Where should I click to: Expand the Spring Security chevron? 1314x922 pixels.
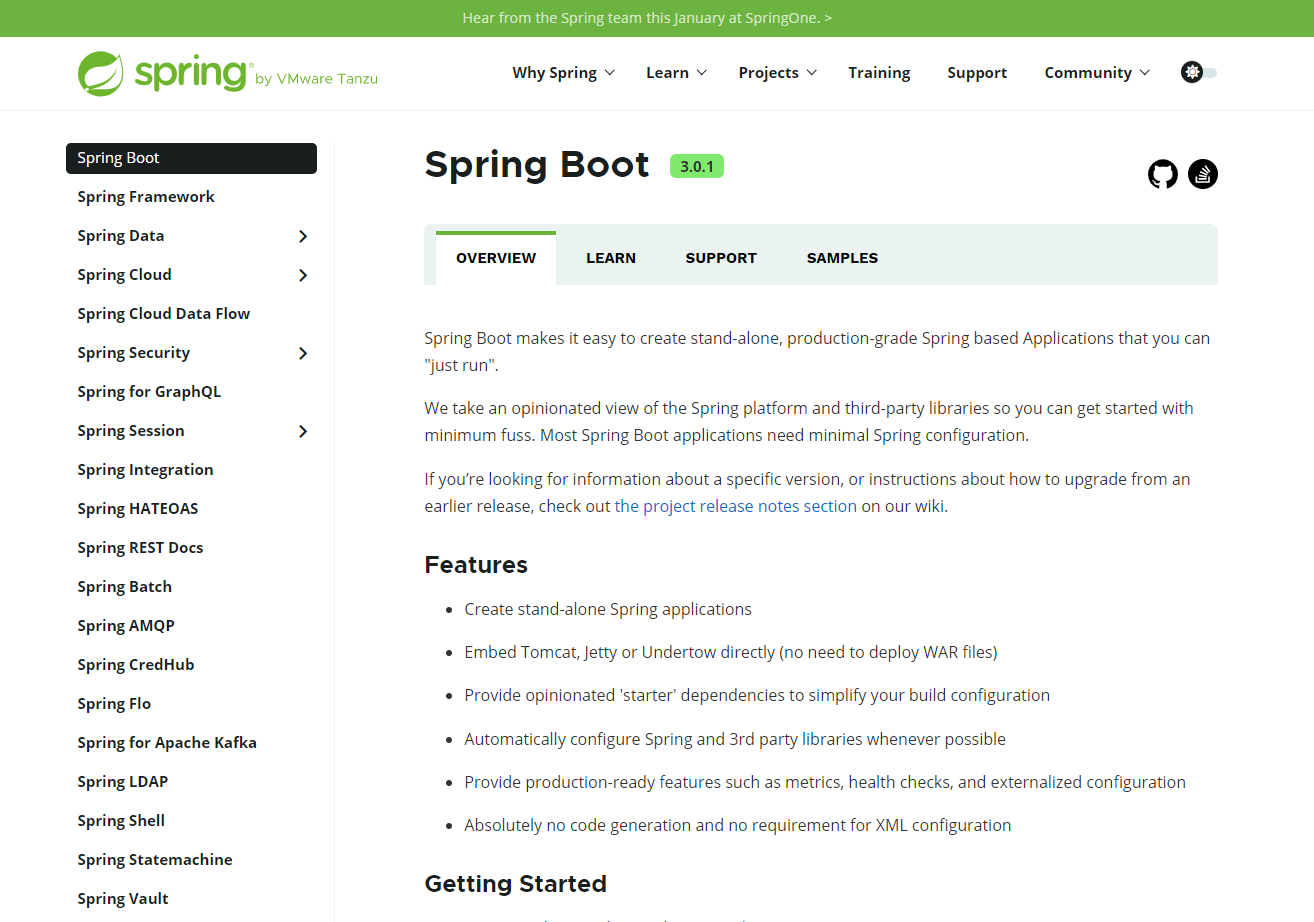pyautogui.click(x=303, y=353)
